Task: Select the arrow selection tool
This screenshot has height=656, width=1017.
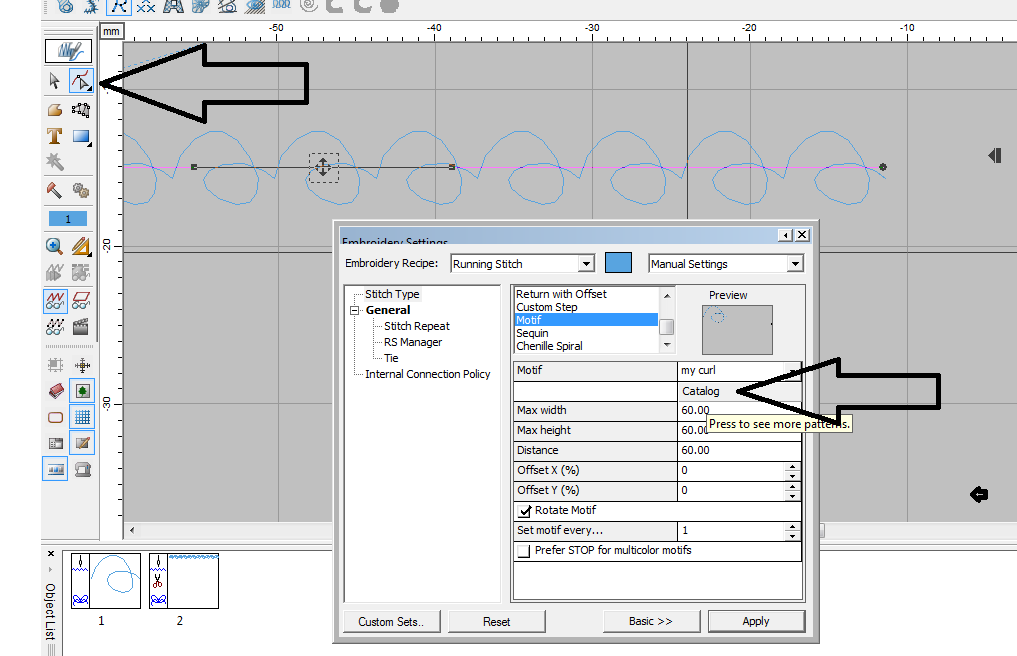Action: pyautogui.click(x=55, y=81)
